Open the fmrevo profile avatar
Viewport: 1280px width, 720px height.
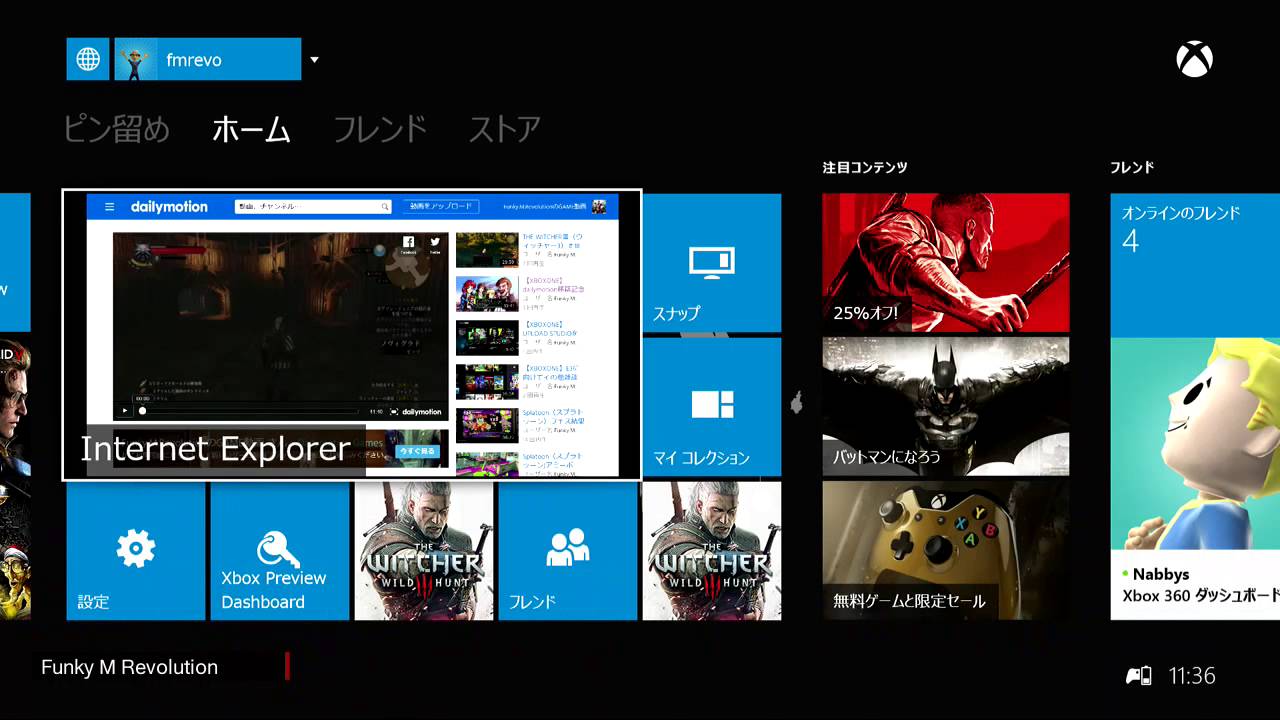(x=136, y=59)
